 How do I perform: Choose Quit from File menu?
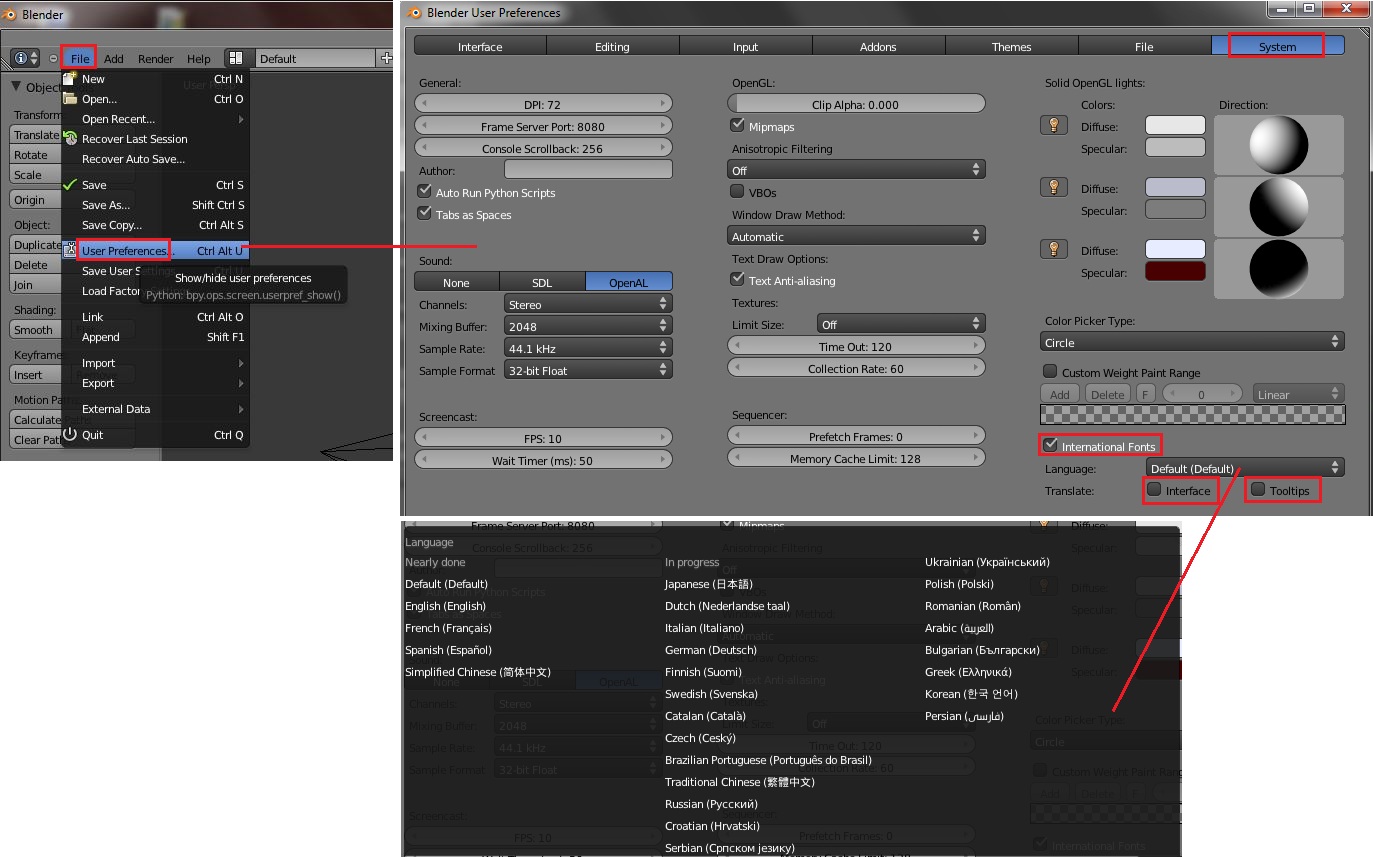[156, 435]
